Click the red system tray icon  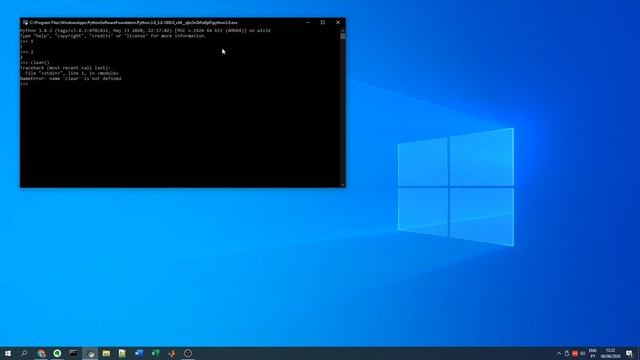click(575, 353)
